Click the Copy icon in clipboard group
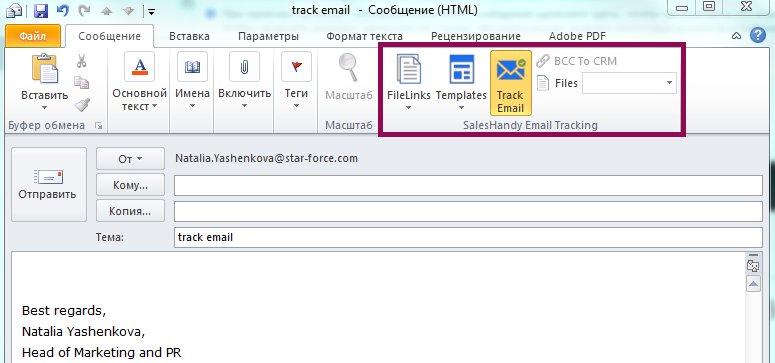Viewport: 775px width, 363px height. (x=82, y=83)
